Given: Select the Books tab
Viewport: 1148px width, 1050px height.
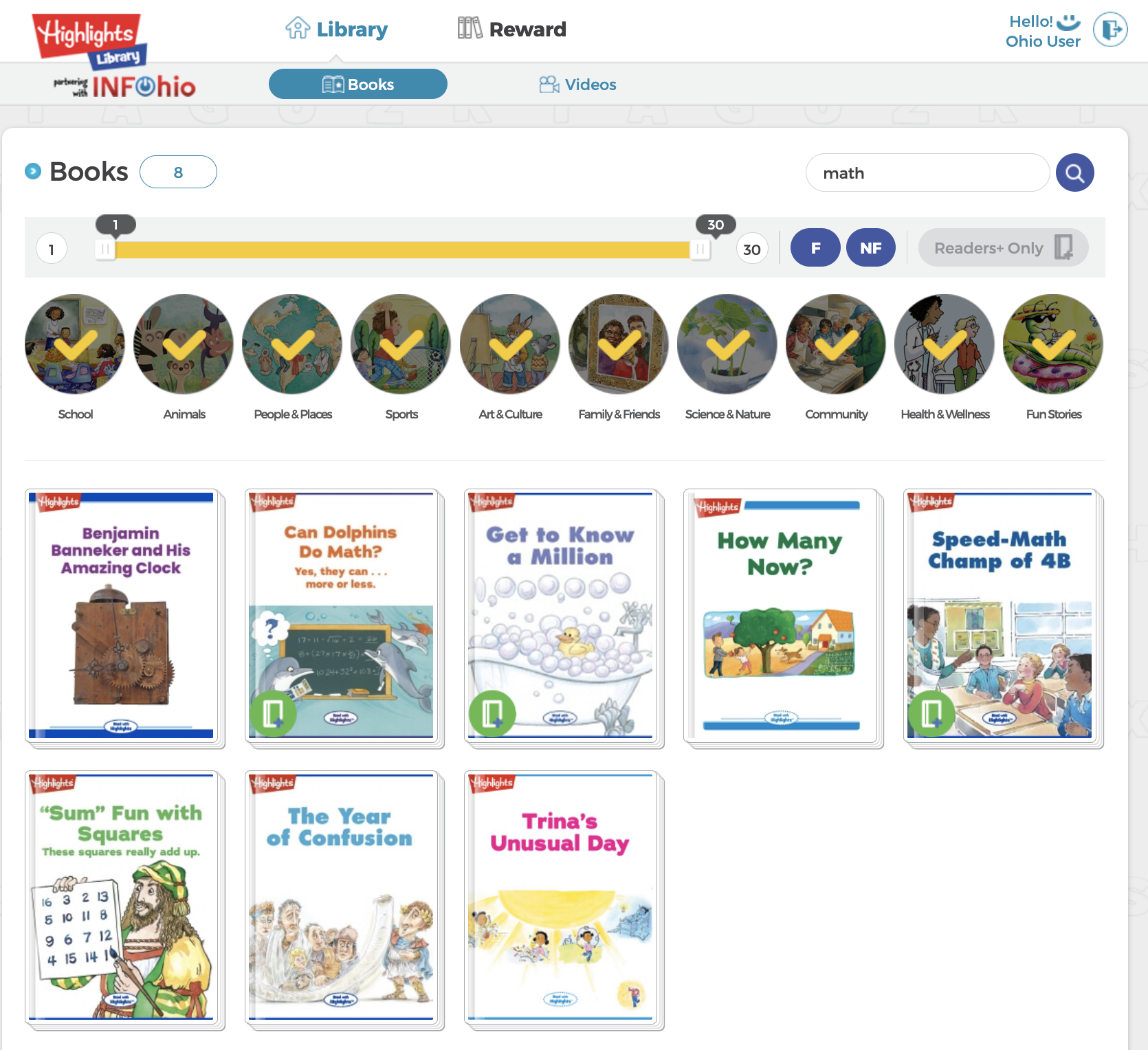Looking at the screenshot, I should [x=358, y=84].
